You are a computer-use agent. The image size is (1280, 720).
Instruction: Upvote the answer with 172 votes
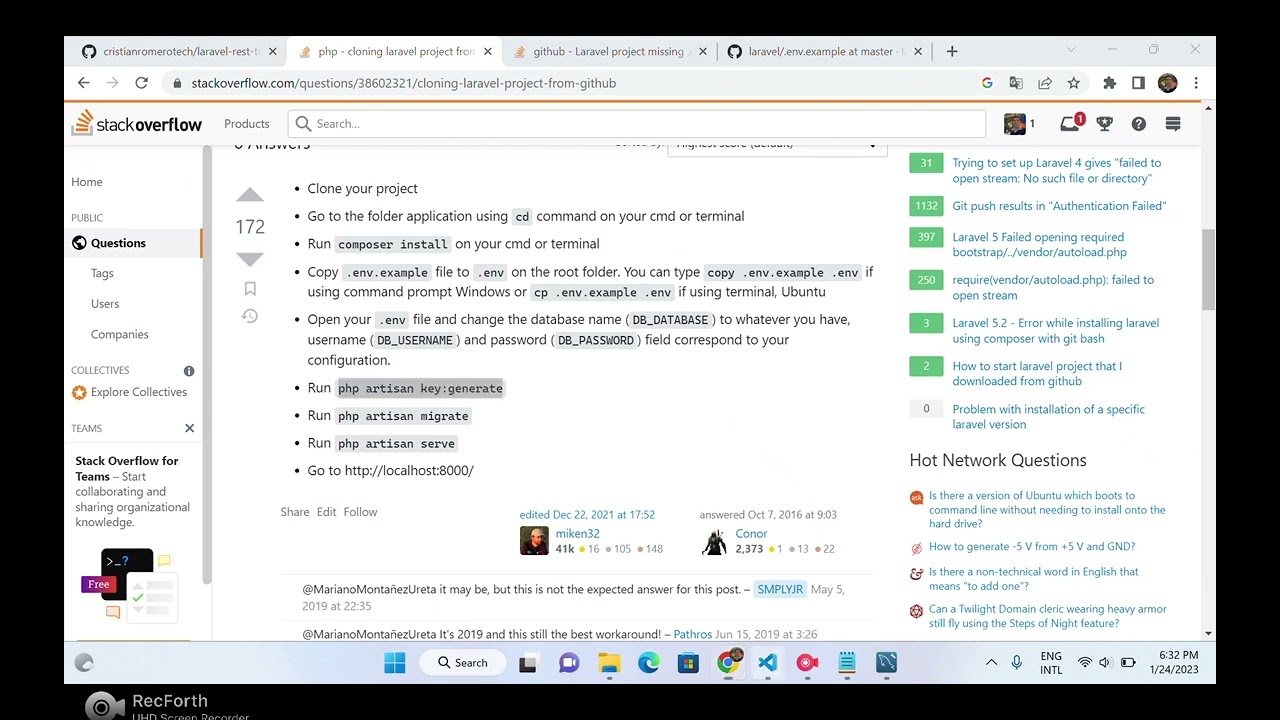tap(250, 196)
